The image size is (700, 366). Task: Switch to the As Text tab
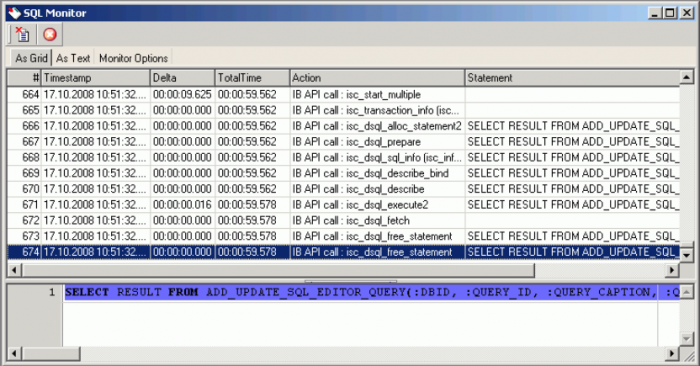tap(73, 58)
